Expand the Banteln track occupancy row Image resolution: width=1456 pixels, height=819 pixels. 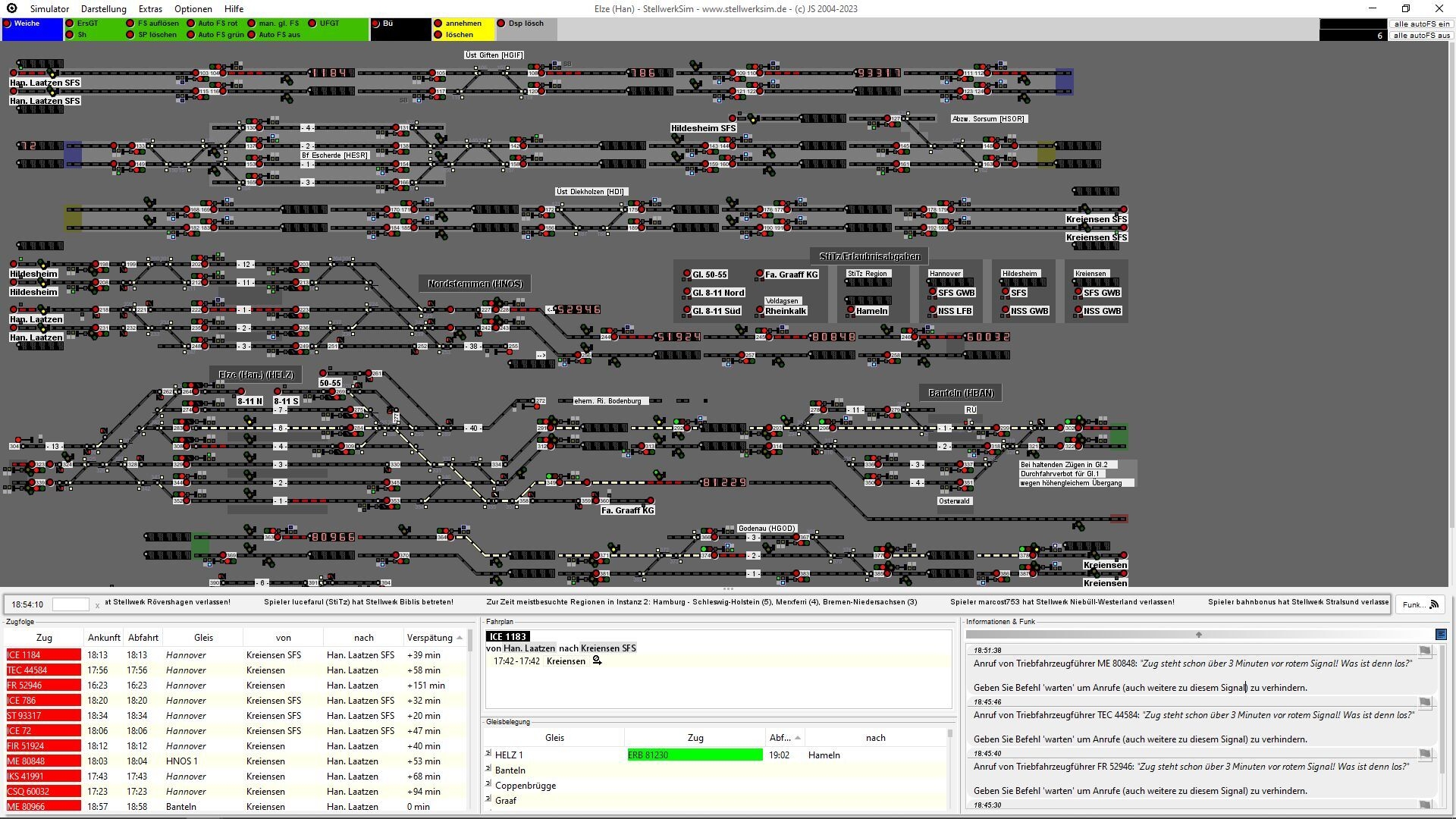tap(489, 769)
